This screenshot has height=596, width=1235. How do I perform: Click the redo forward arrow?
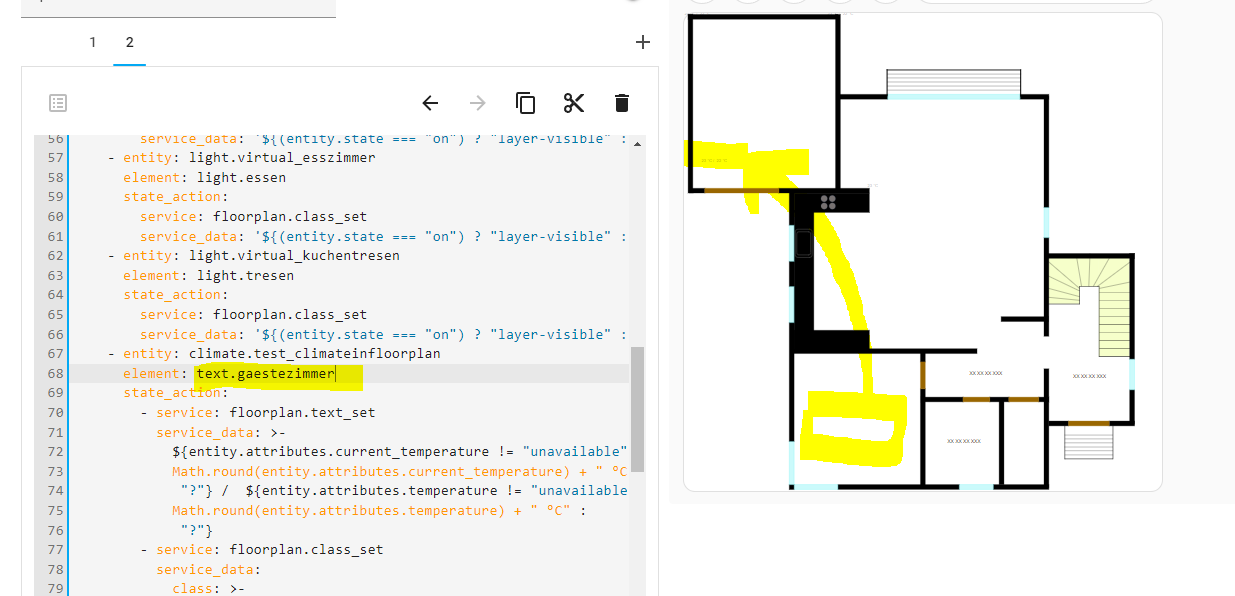(x=477, y=102)
